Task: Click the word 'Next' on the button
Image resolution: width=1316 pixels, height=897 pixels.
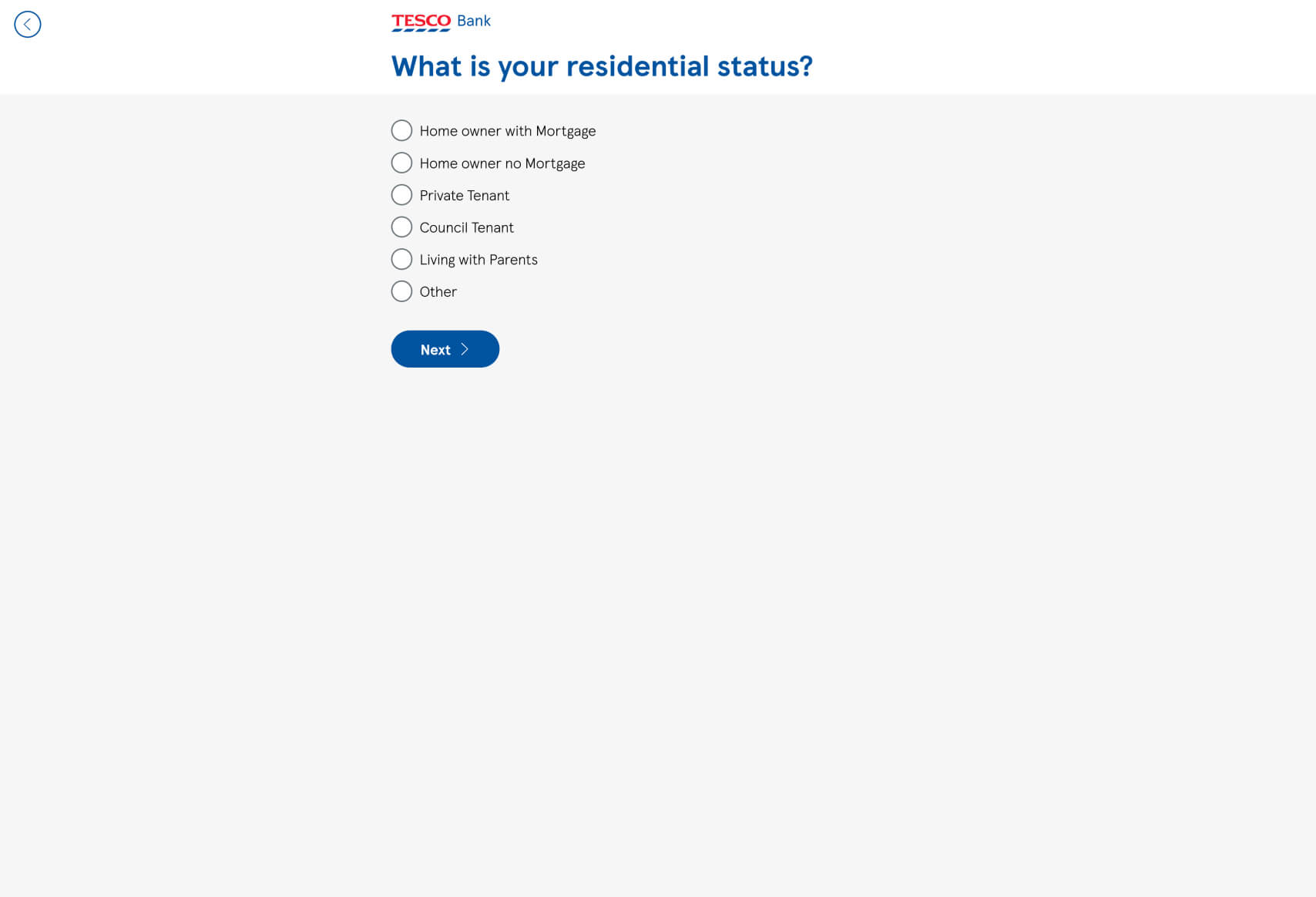Action: coord(435,350)
